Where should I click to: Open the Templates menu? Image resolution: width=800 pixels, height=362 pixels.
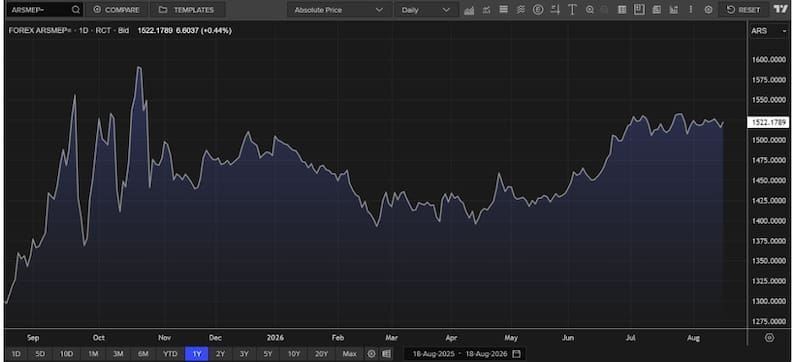pos(186,10)
